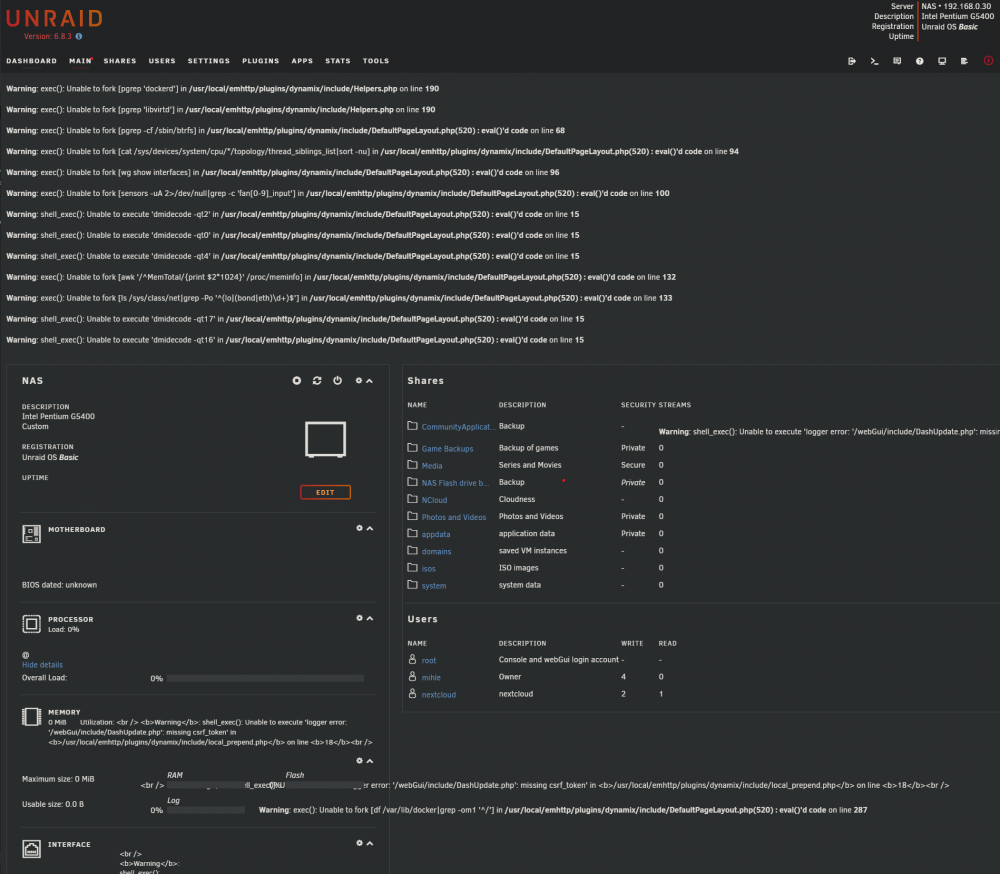This screenshot has width=1000, height=874.
Task: Open the Main menu tab
Action: 80,61
